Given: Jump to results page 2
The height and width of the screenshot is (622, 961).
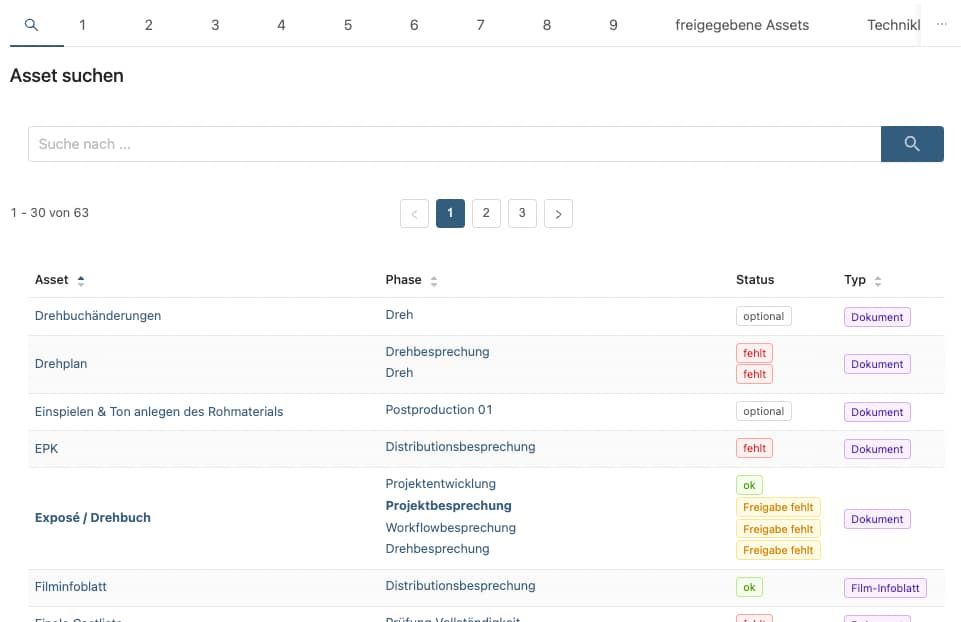Looking at the screenshot, I should pyautogui.click(x=486, y=213).
